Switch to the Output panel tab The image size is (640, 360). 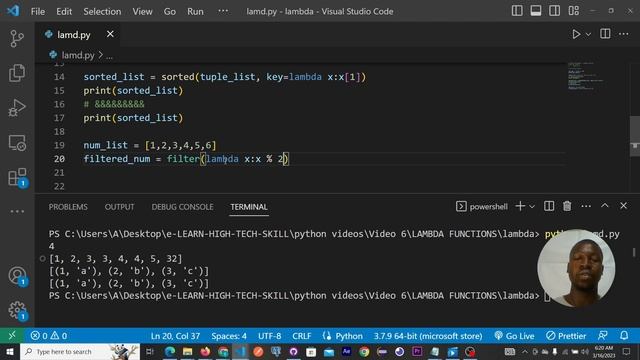coord(119,207)
